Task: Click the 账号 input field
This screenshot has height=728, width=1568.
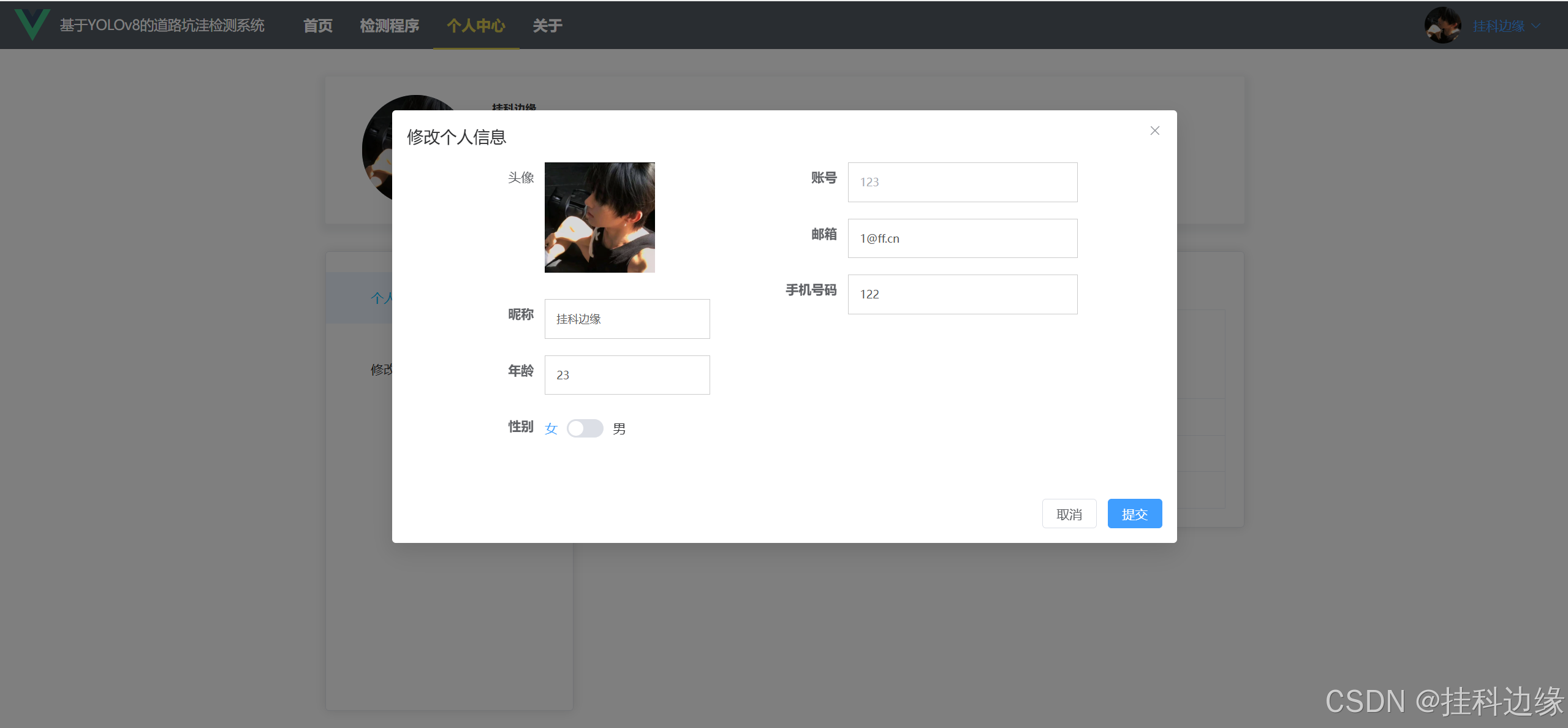Action: [962, 182]
